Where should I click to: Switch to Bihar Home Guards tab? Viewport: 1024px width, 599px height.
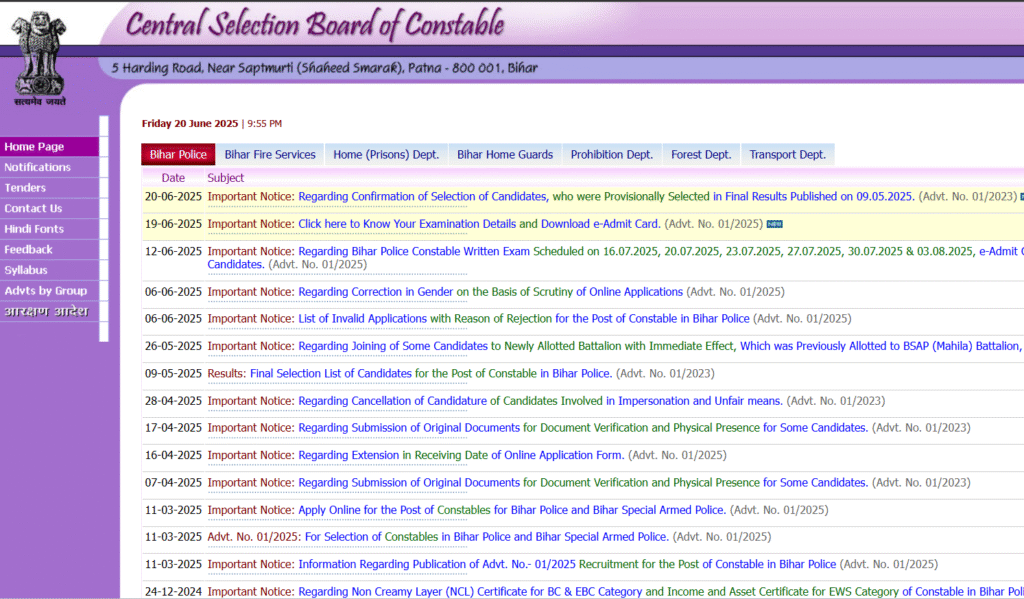[x=505, y=155]
